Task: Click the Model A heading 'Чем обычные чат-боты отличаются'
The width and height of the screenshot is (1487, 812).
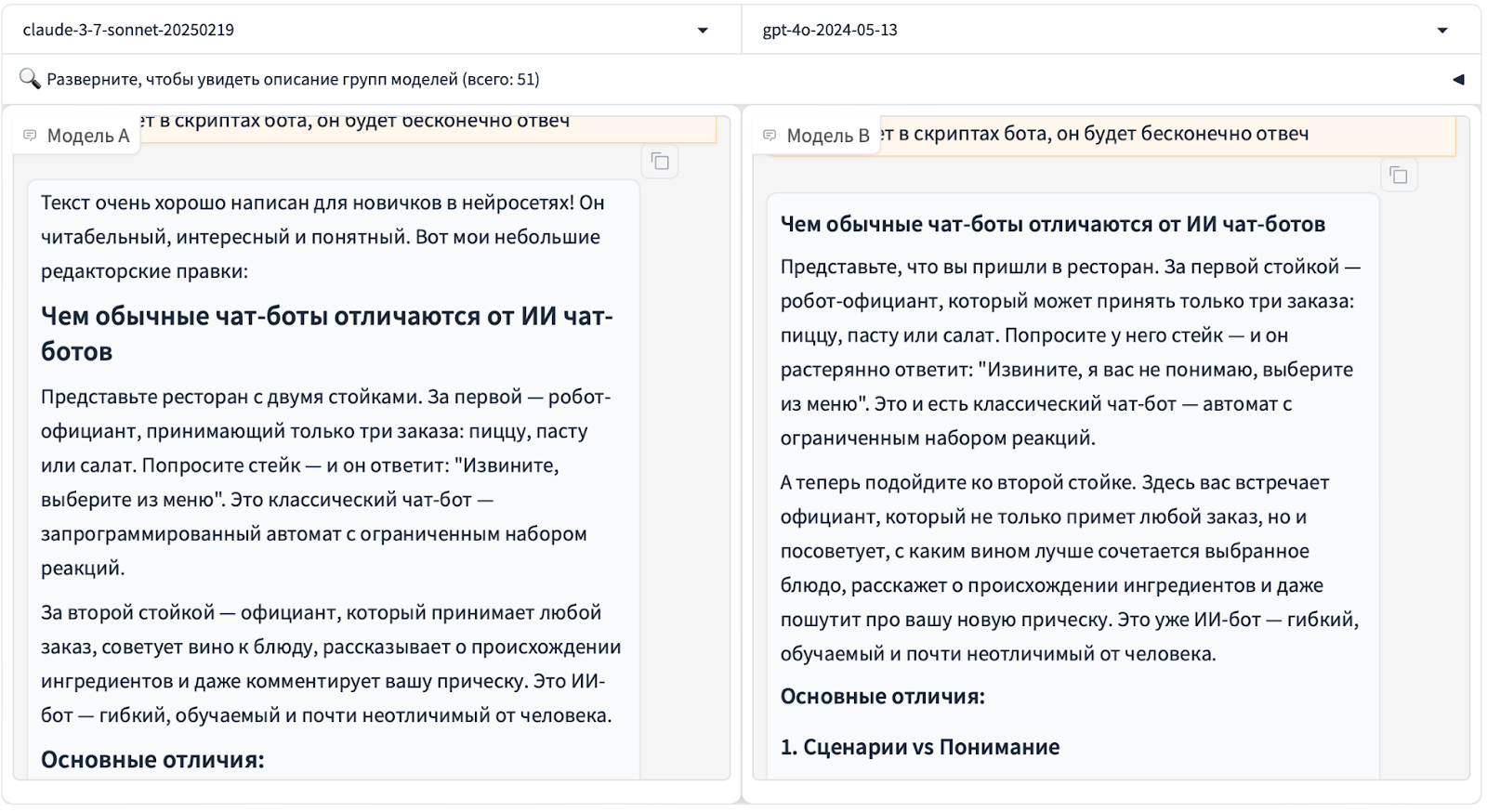Action: coord(326,334)
